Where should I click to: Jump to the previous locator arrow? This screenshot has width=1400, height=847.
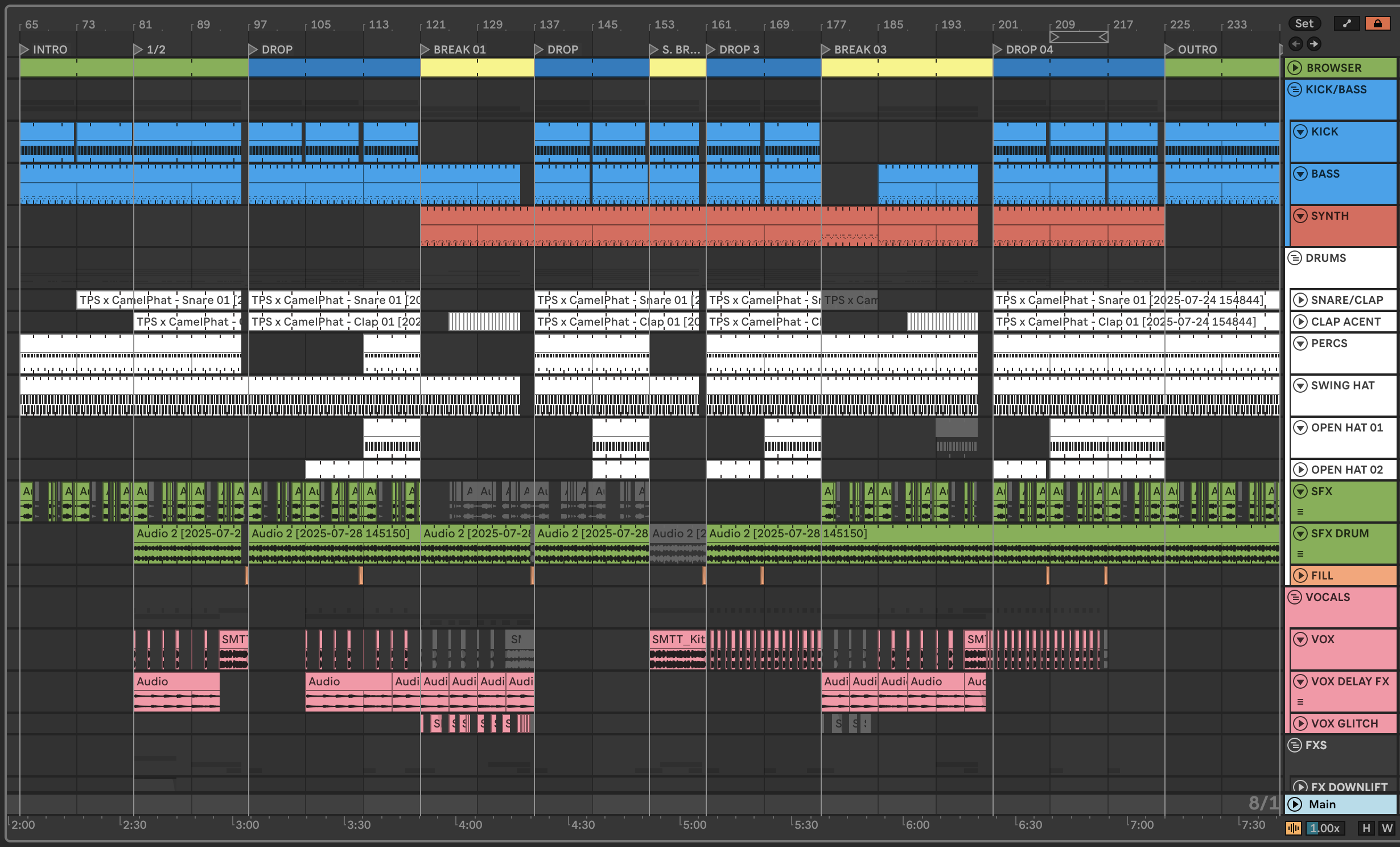pos(1296,44)
